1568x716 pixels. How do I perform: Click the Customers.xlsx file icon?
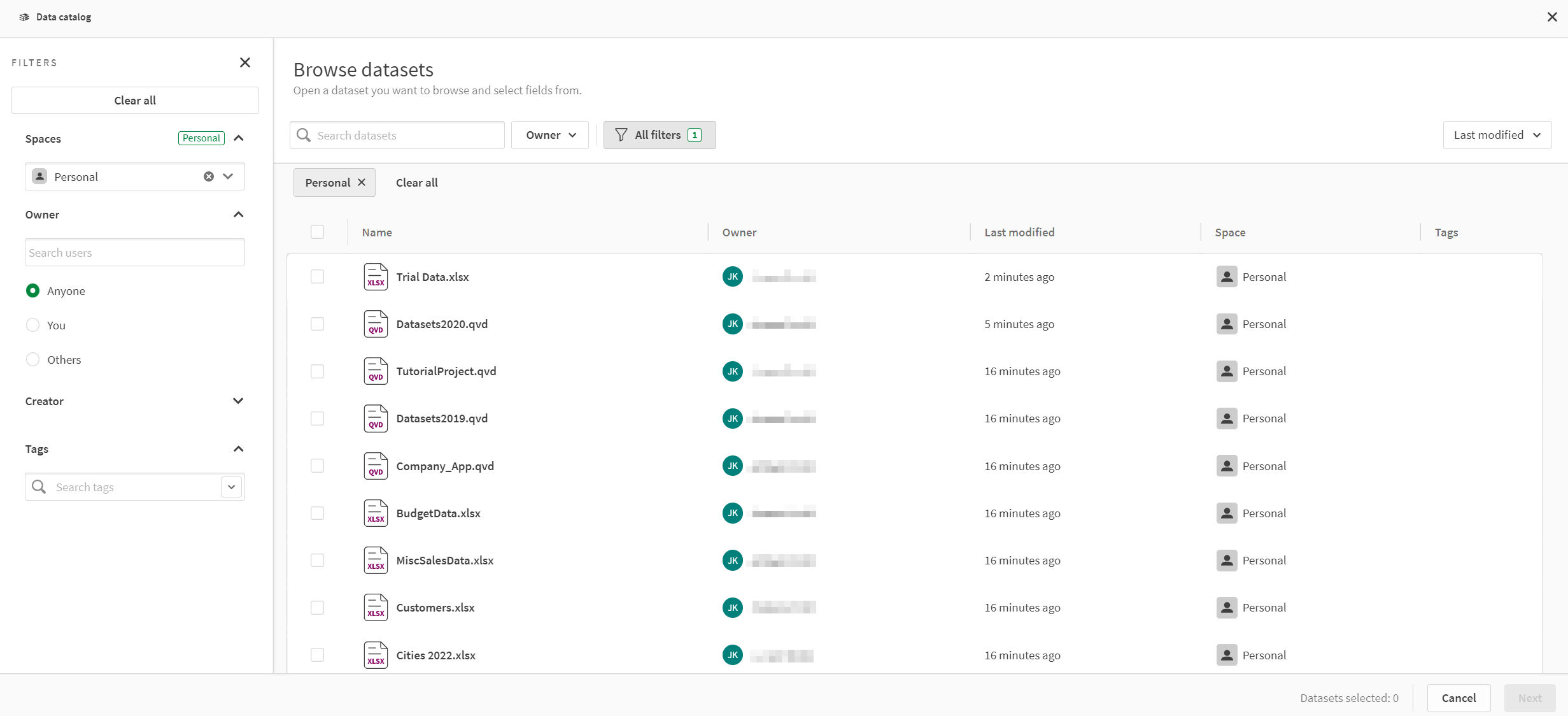click(375, 607)
